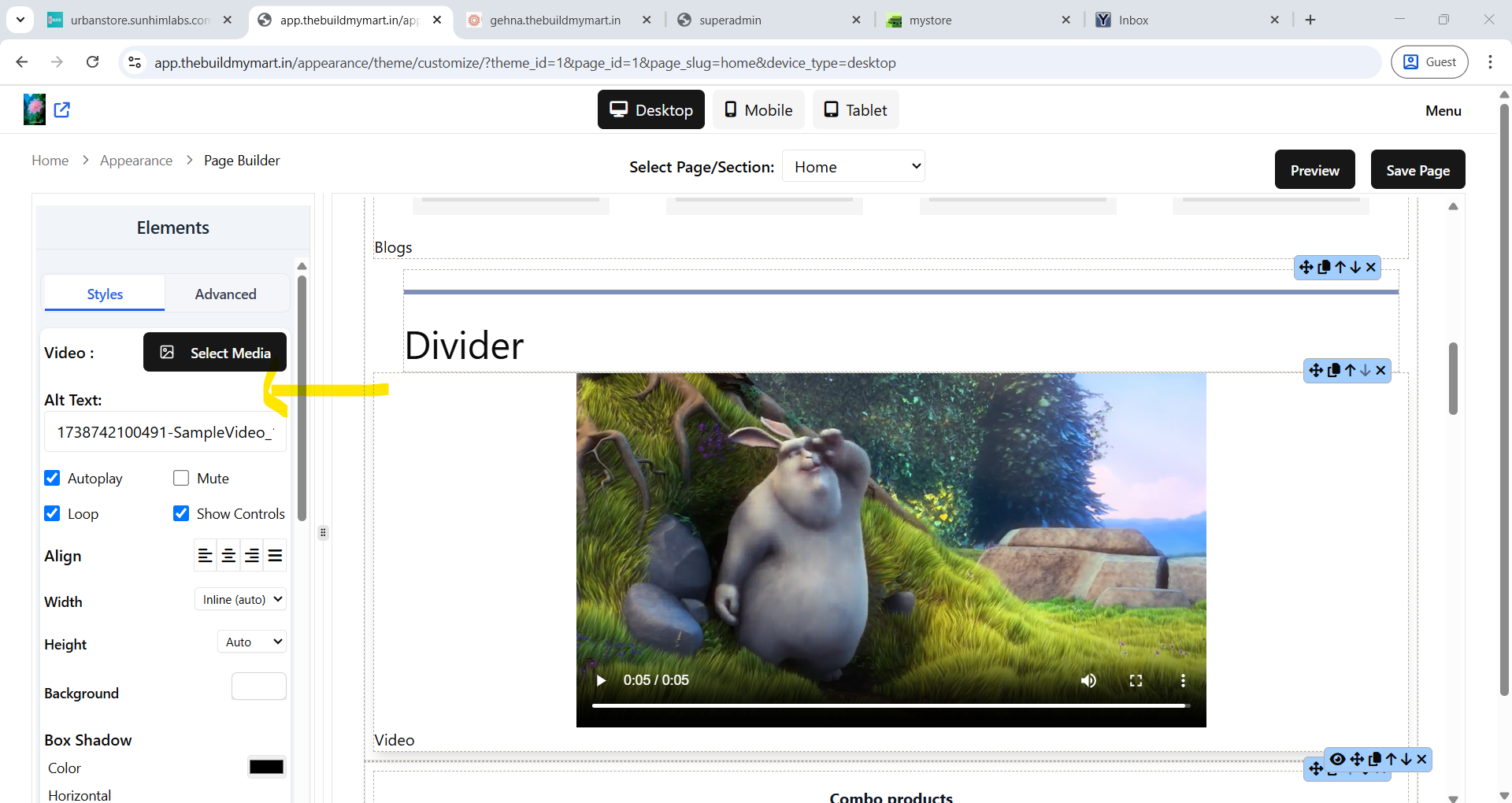The height and width of the screenshot is (803, 1512).
Task: Switch to Desktop view
Action: tap(651, 109)
